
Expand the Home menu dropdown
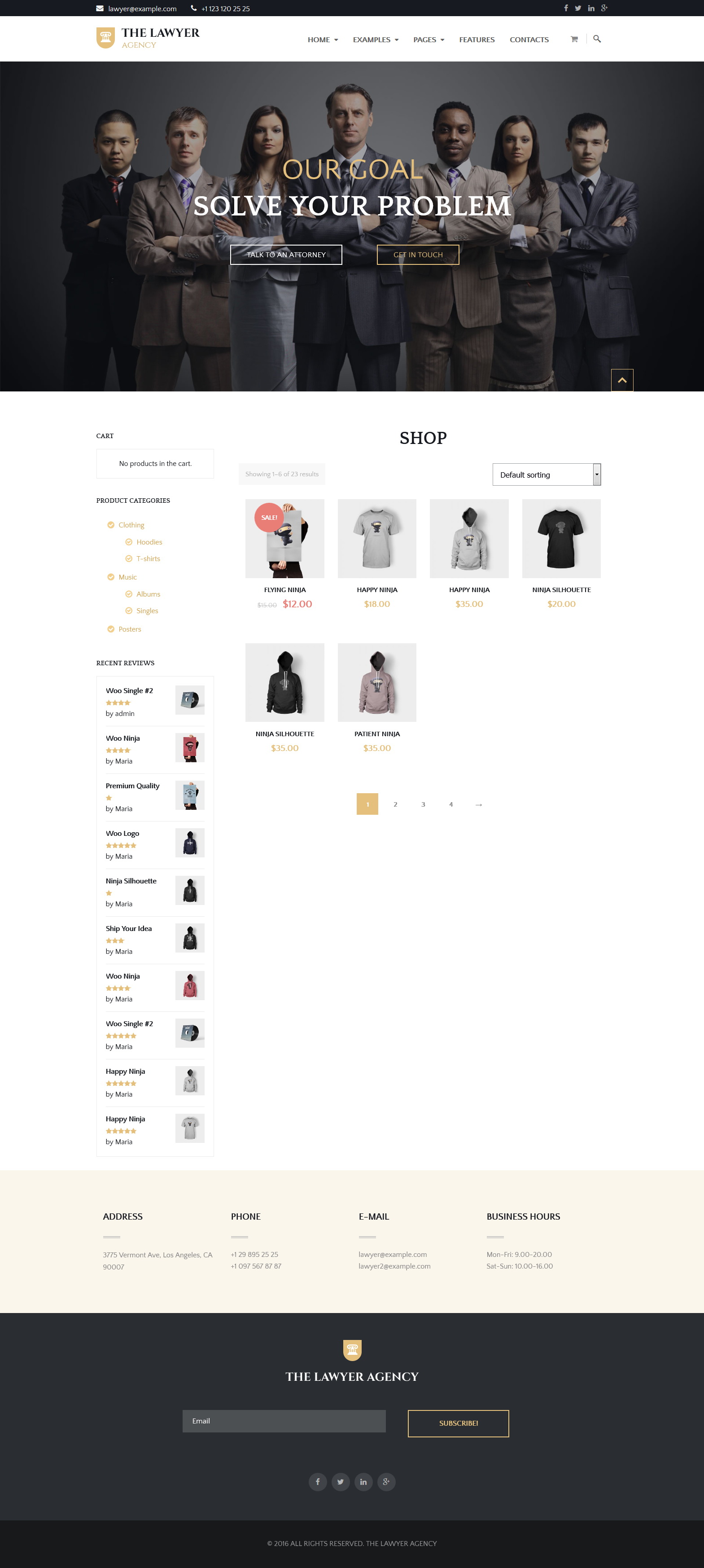point(323,40)
